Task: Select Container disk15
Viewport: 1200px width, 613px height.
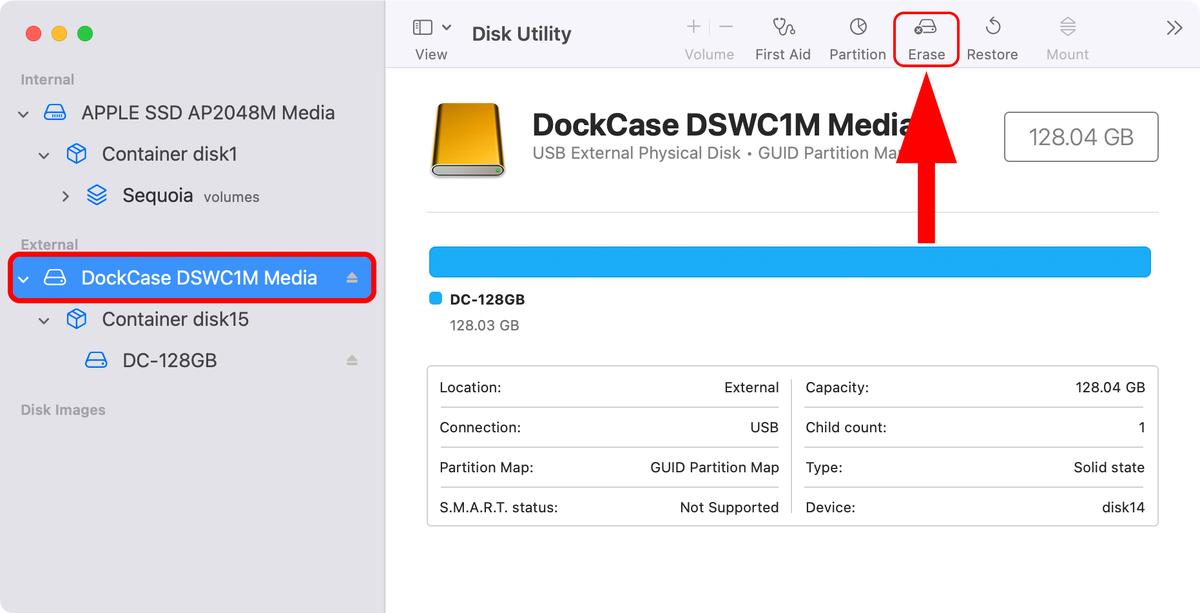Action: click(x=175, y=319)
